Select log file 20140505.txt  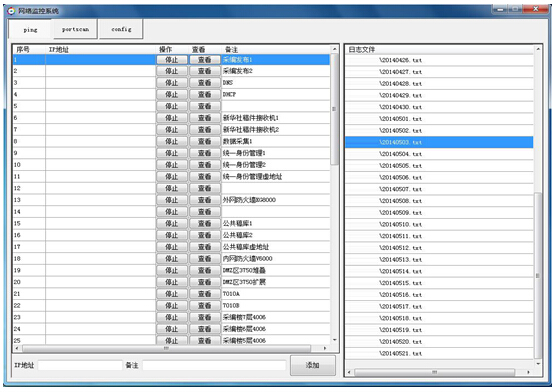pos(439,166)
